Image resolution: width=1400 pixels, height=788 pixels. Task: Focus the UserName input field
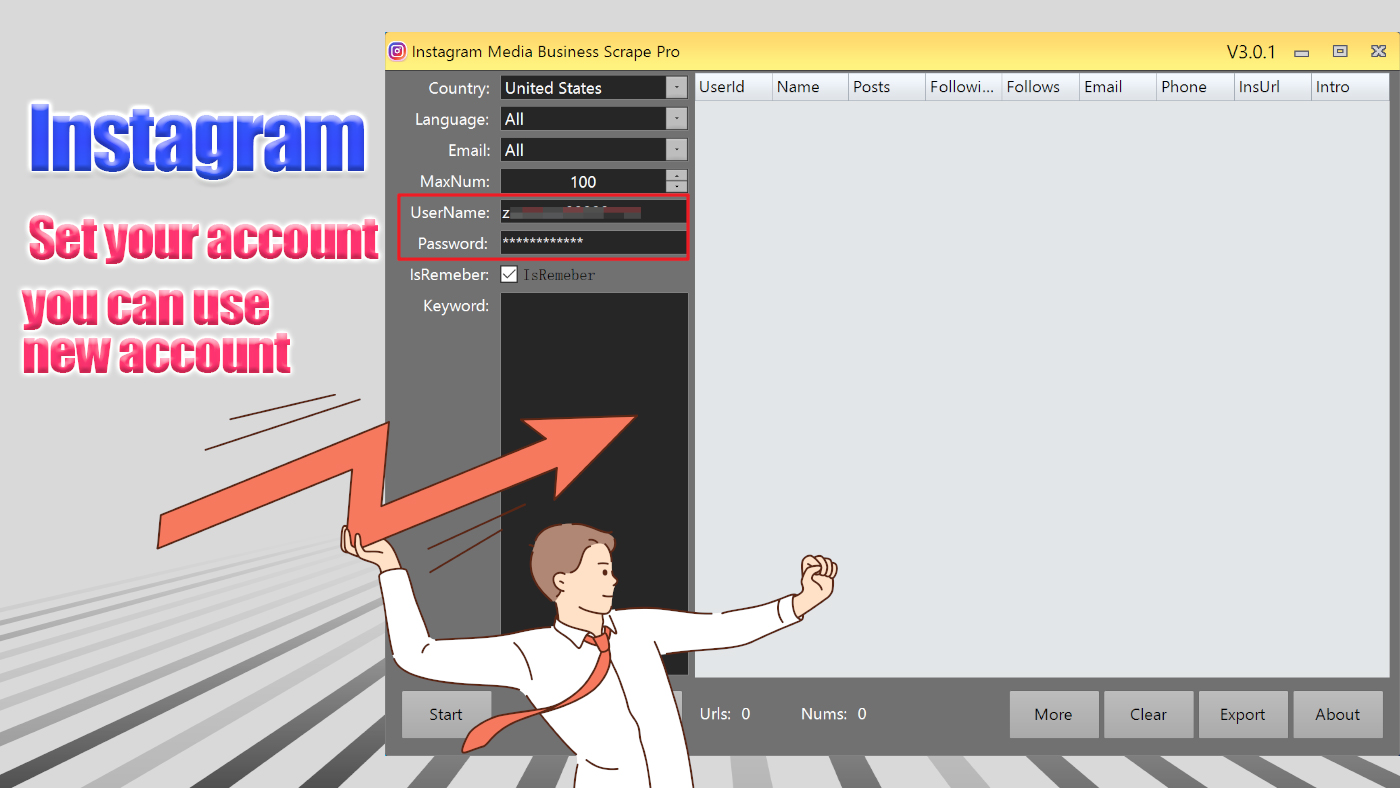point(594,212)
